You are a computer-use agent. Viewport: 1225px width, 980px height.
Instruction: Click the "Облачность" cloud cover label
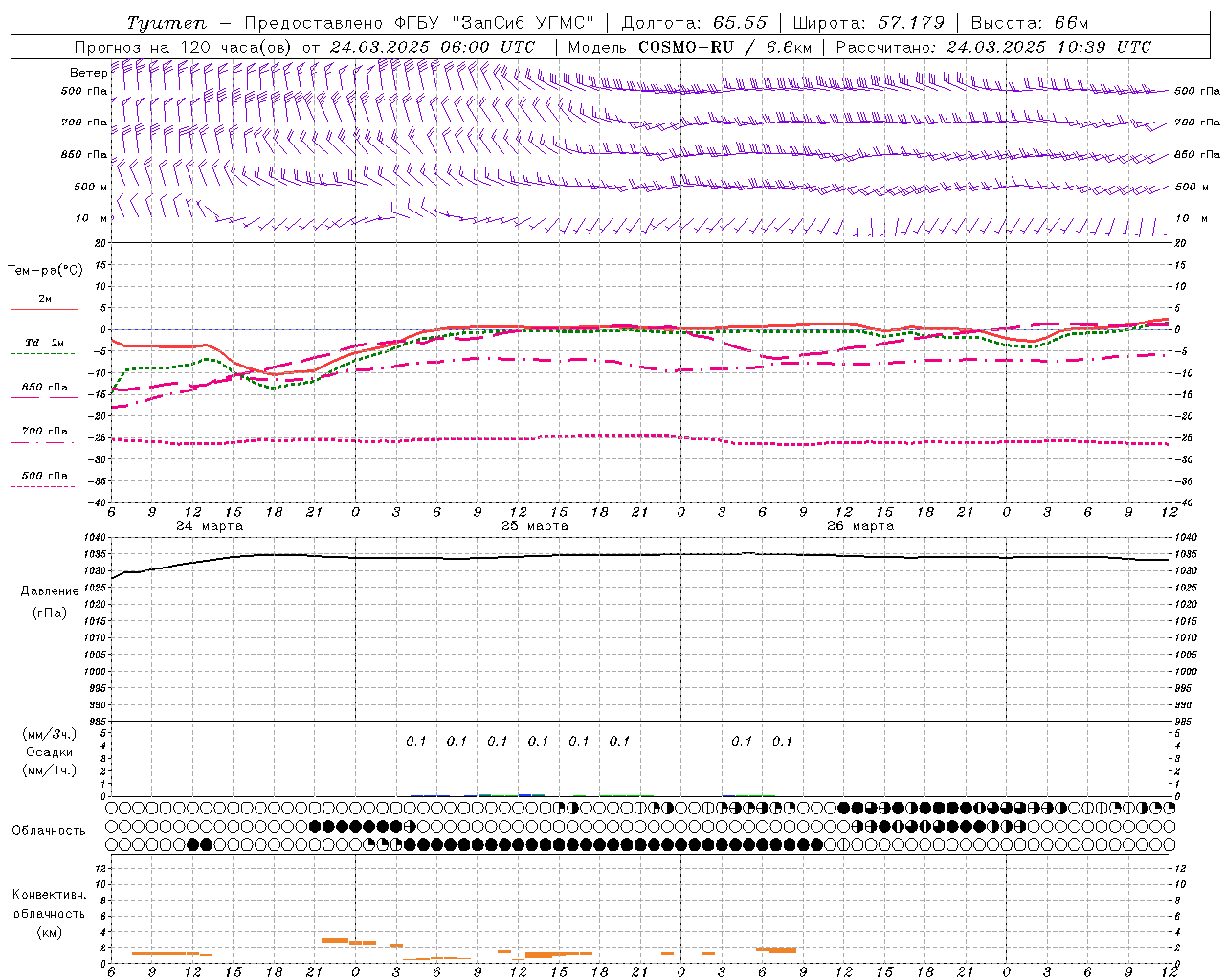(49, 830)
